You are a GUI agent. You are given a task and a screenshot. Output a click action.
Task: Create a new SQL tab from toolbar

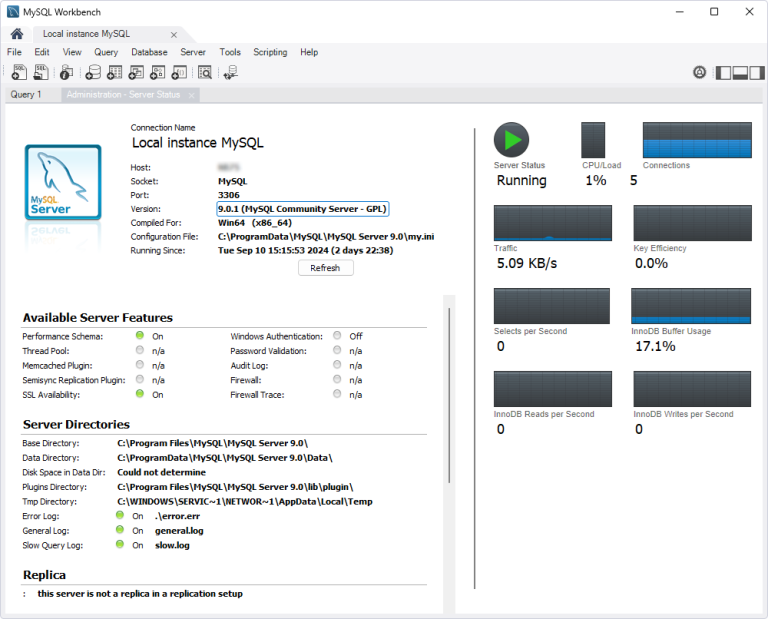click(x=18, y=72)
